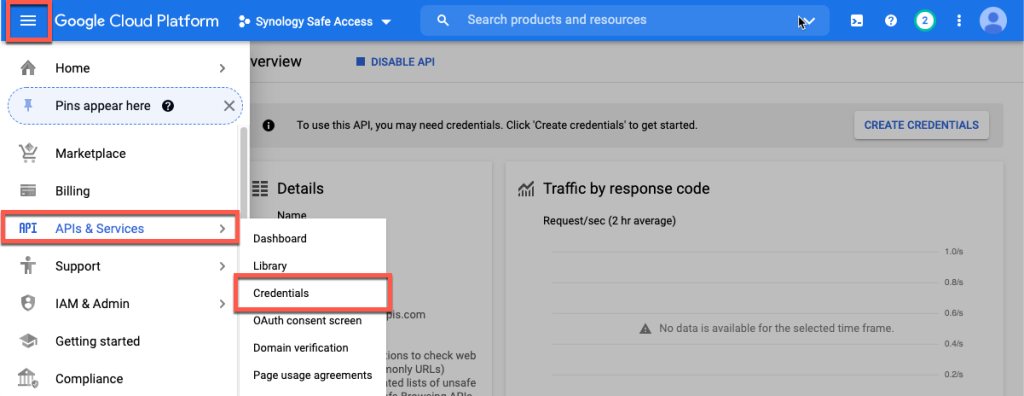Open the Synology Safe Access project selector
Screen dimensions: 1024x396
coord(315,22)
